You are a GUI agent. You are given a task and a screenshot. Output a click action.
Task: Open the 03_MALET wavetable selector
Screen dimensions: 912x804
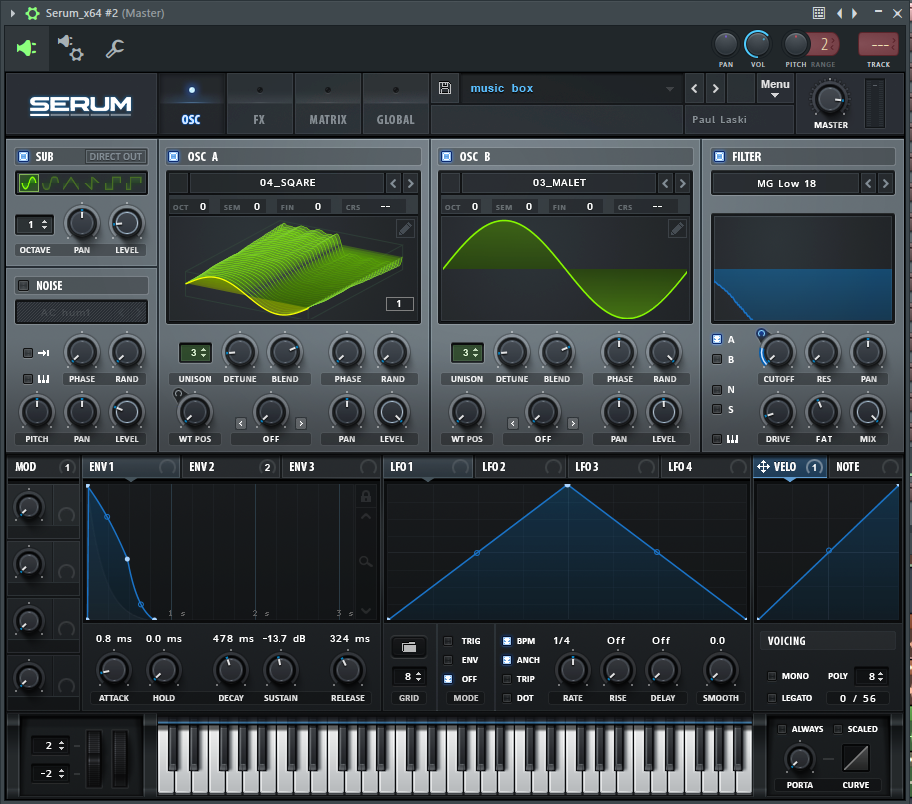(x=559, y=183)
